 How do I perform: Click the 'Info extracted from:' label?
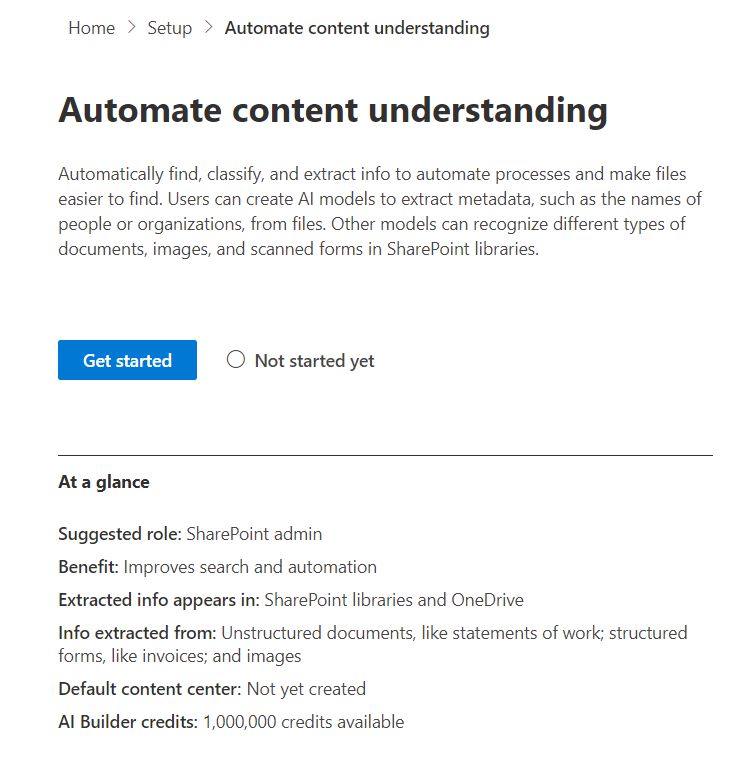tap(137, 633)
